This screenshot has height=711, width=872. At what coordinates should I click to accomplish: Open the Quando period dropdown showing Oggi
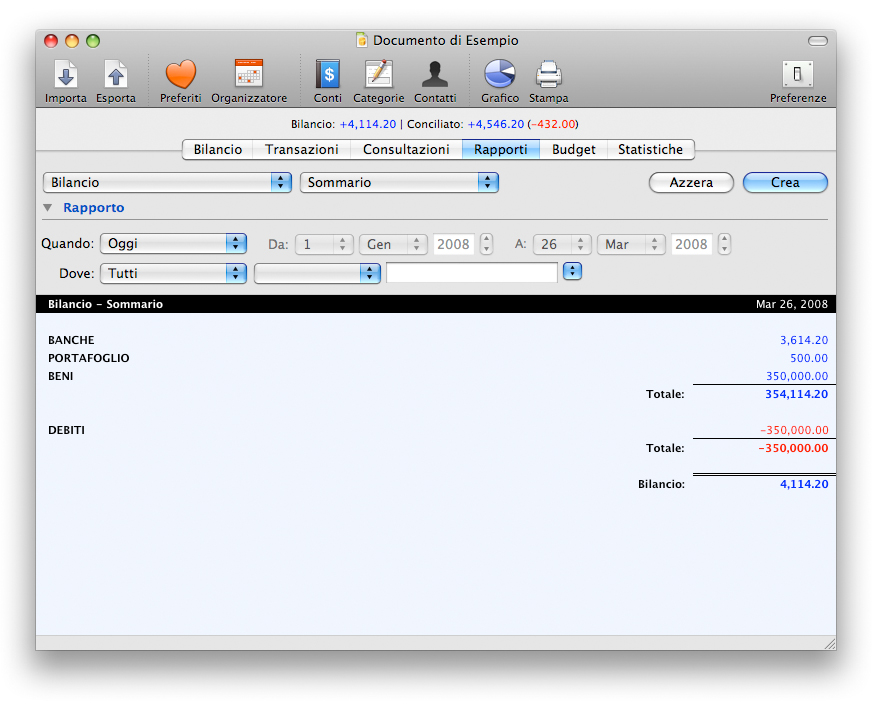point(173,244)
